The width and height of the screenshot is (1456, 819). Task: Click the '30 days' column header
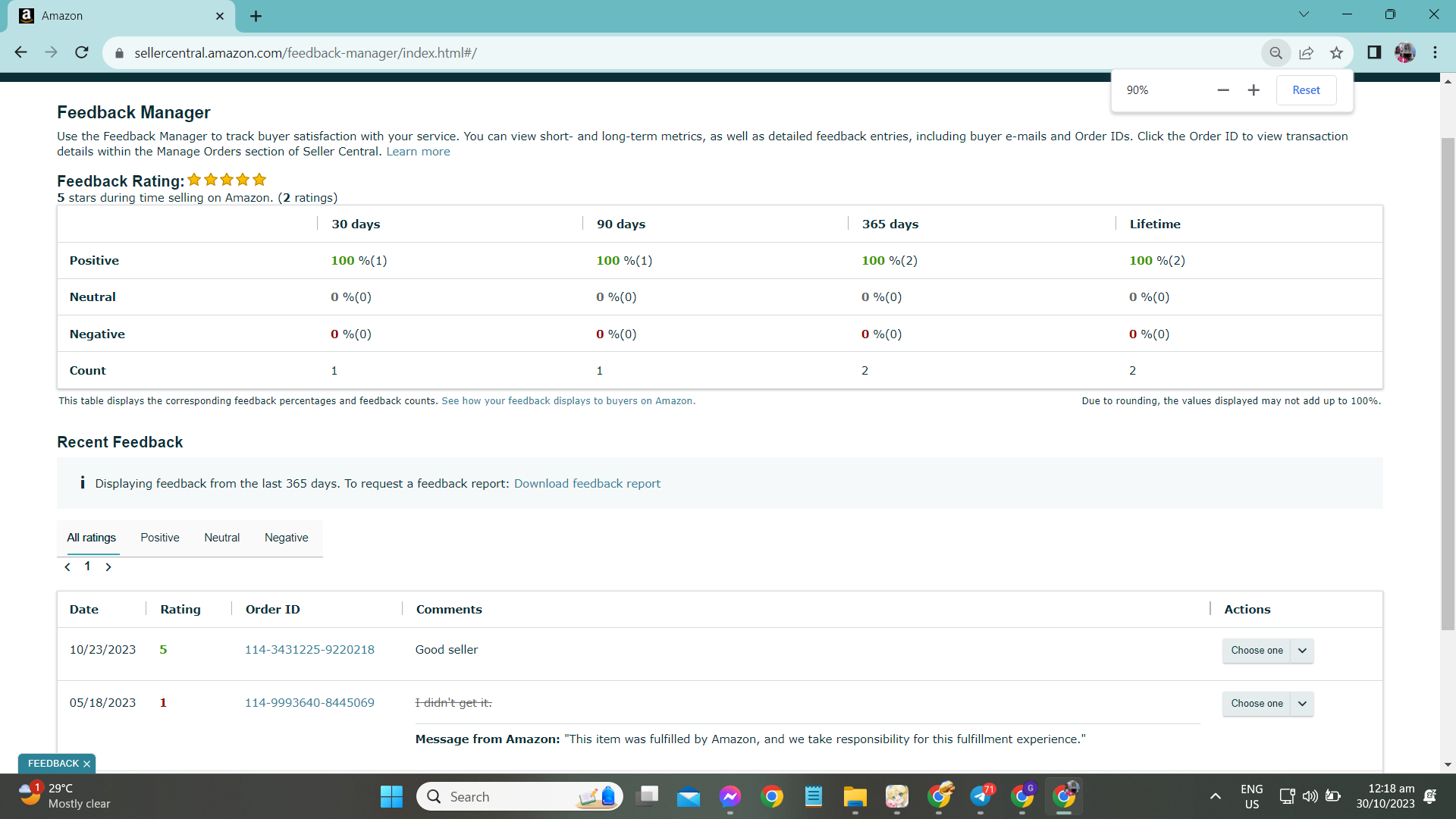pos(356,224)
